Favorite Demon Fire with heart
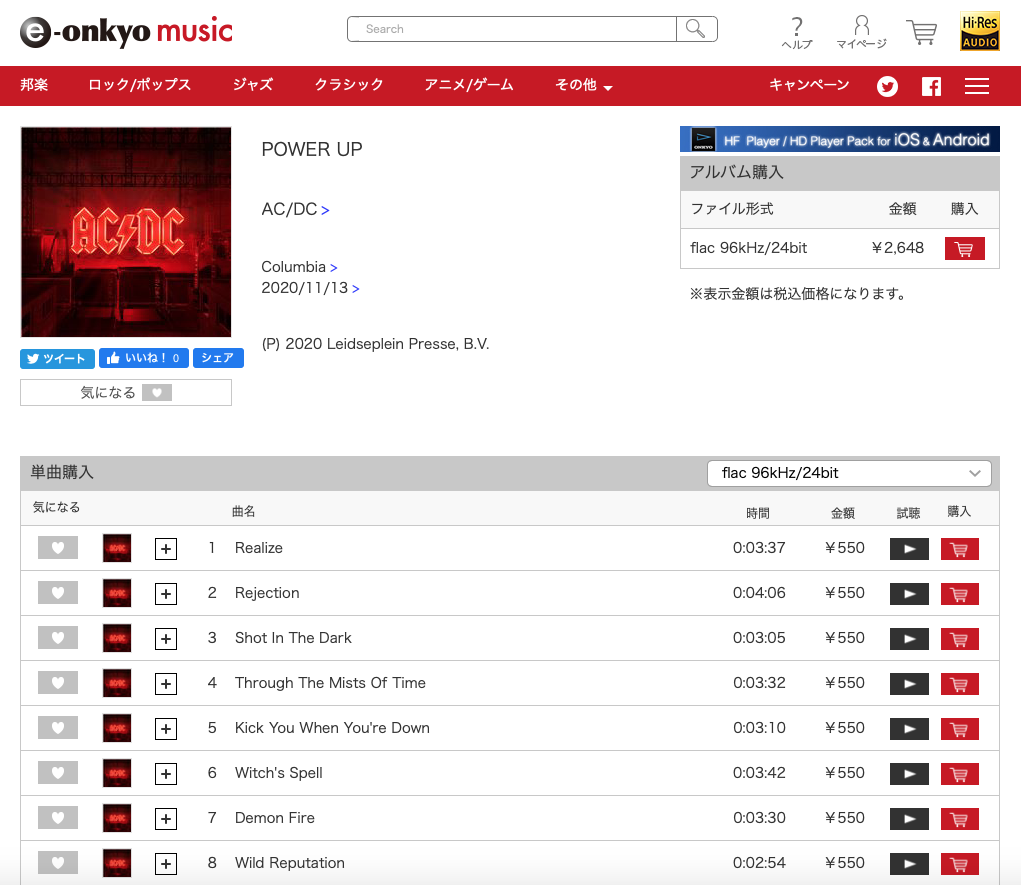This screenshot has height=885, width=1021. point(58,817)
